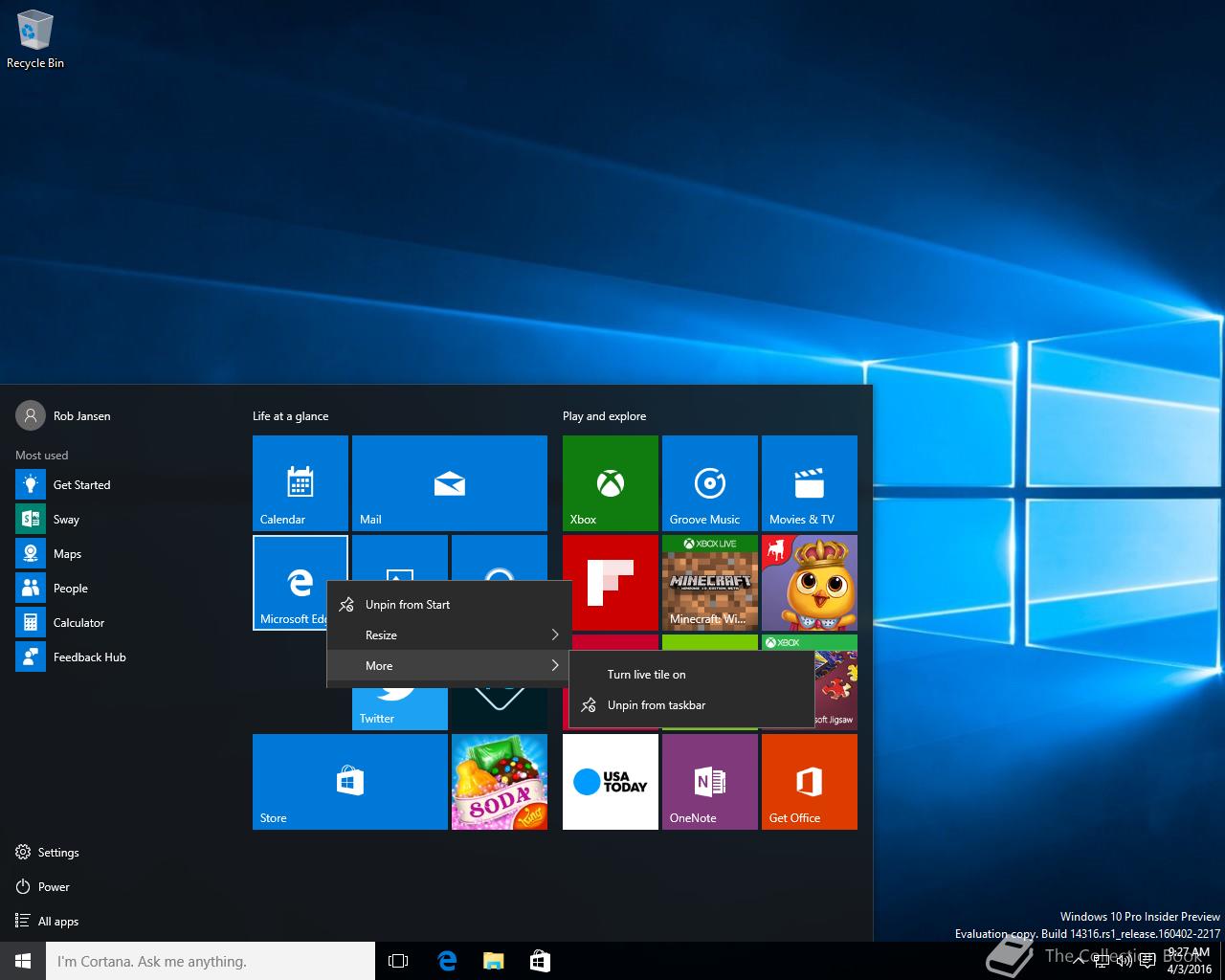1225x980 pixels.
Task: Open the Calendar tile
Action: point(301,483)
